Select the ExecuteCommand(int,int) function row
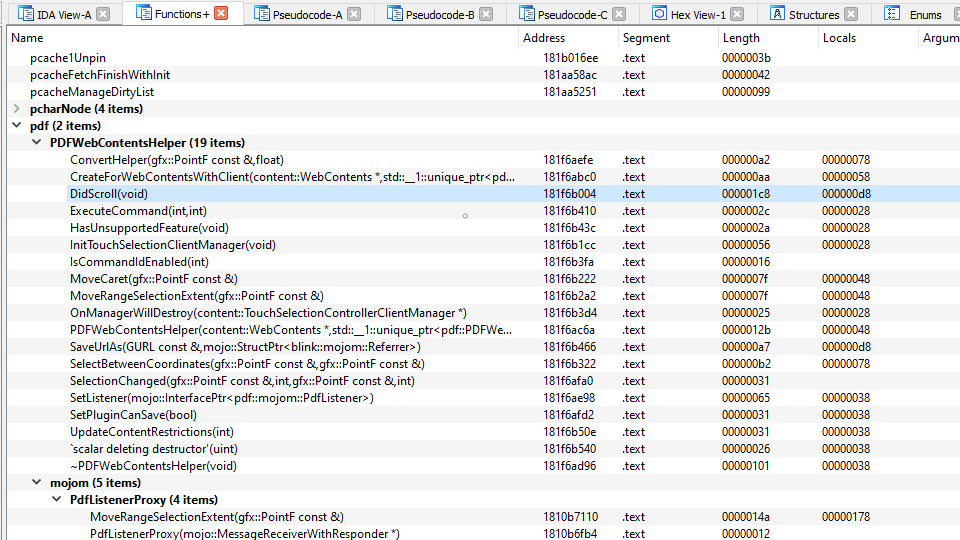This screenshot has height=540, width=960. pyautogui.click(x=484, y=211)
